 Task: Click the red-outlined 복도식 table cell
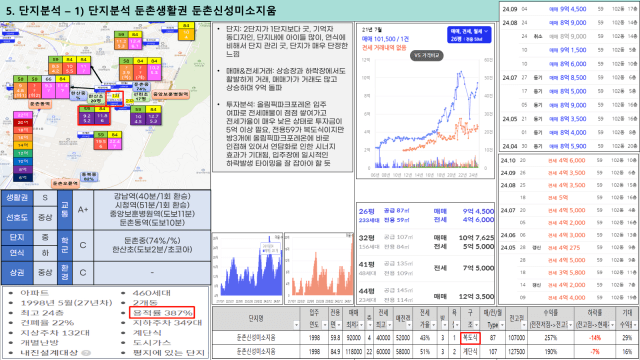pos(470,338)
